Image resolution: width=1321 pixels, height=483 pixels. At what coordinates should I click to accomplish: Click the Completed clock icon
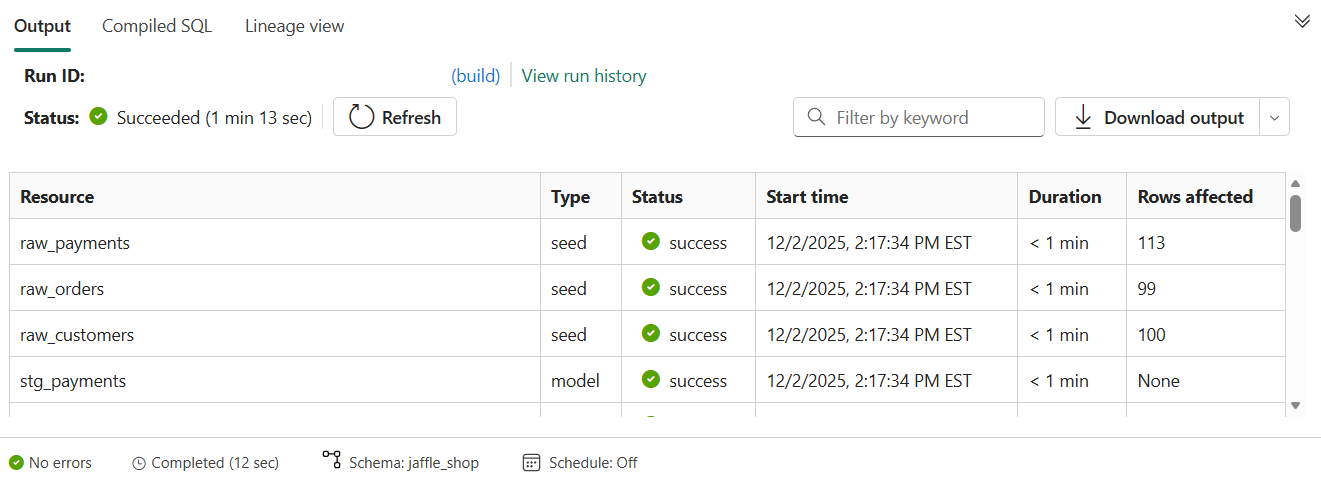139,463
